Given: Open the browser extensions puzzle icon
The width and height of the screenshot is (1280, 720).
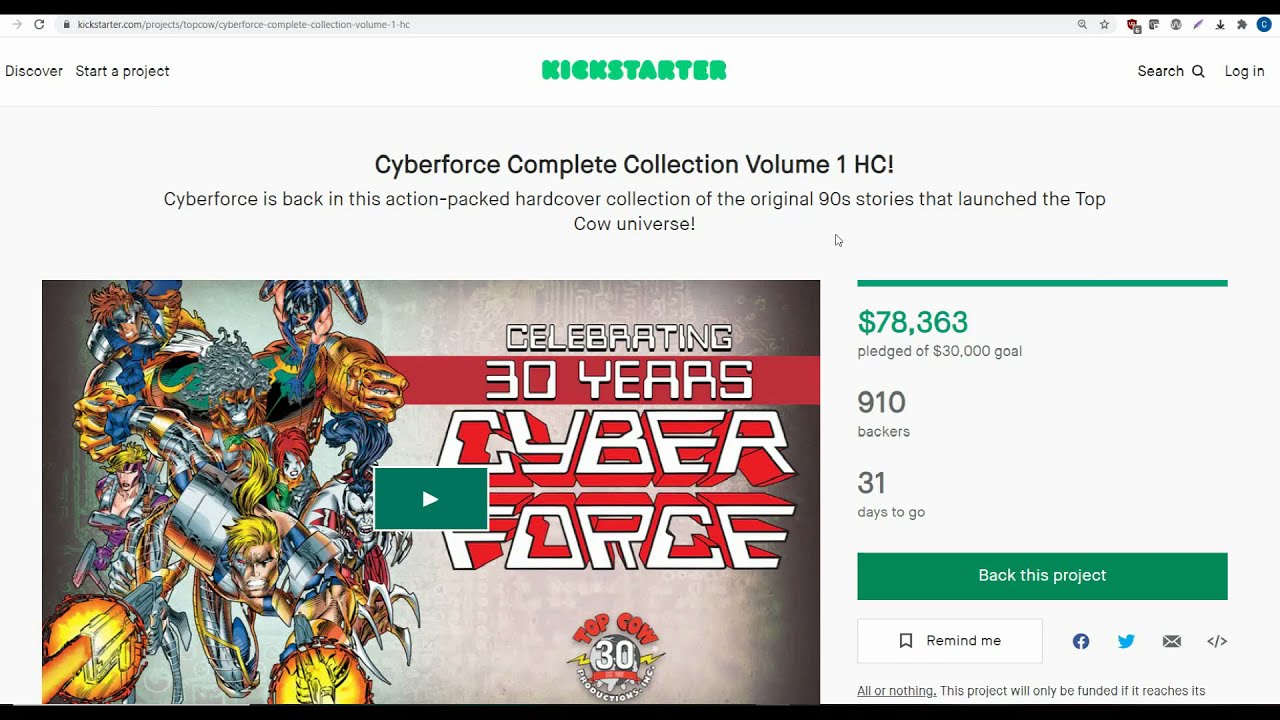Looking at the screenshot, I should tap(1242, 24).
